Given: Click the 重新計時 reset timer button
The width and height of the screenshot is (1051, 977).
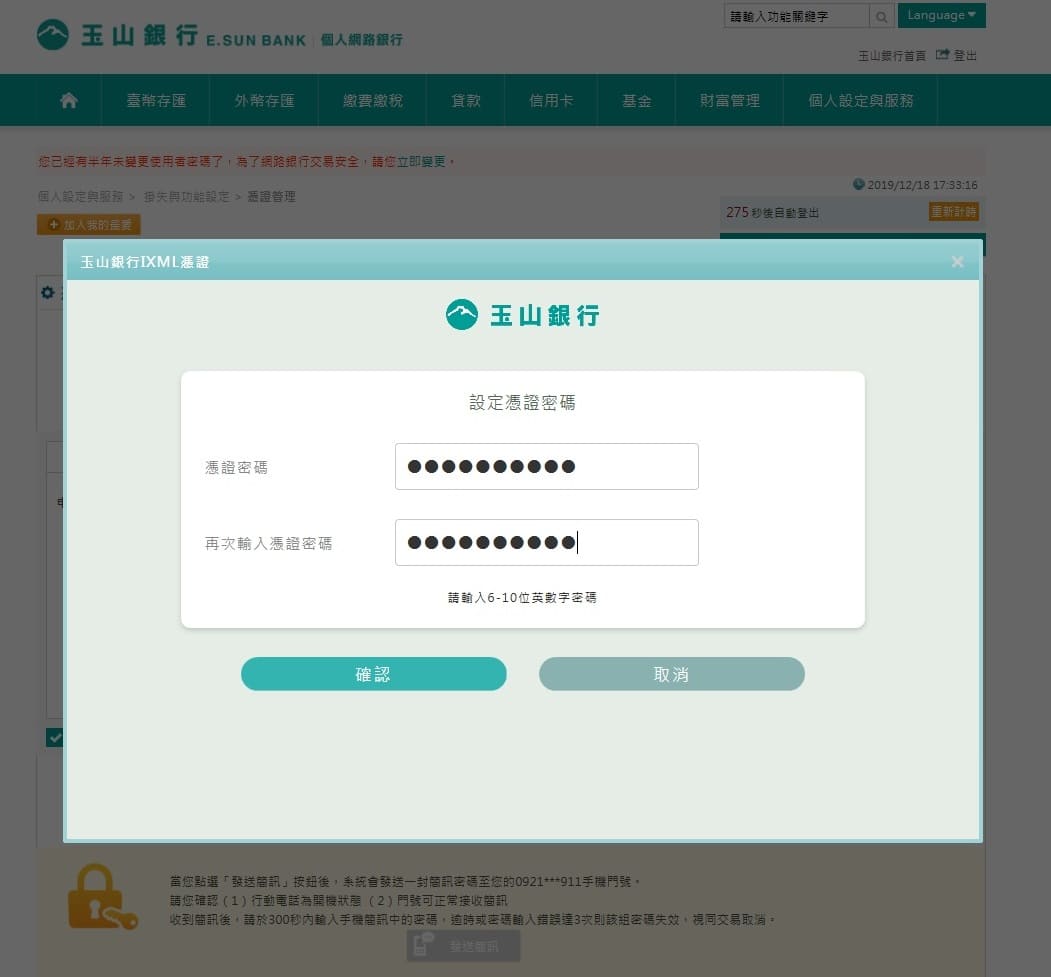Looking at the screenshot, I should point(953,212).
